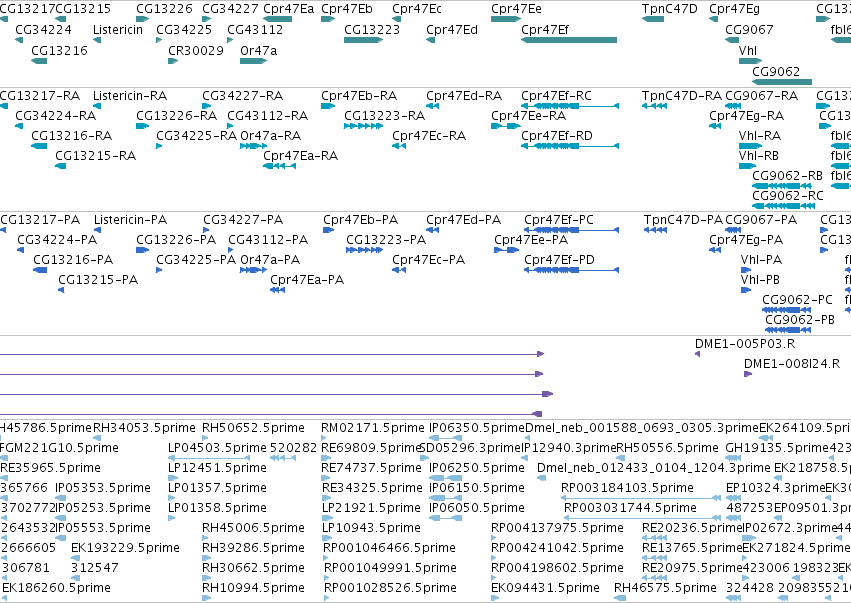Click EST RP003031744.5prime
Image resolution: width=851 pixels, height=603 pixels.
(643, 518)
